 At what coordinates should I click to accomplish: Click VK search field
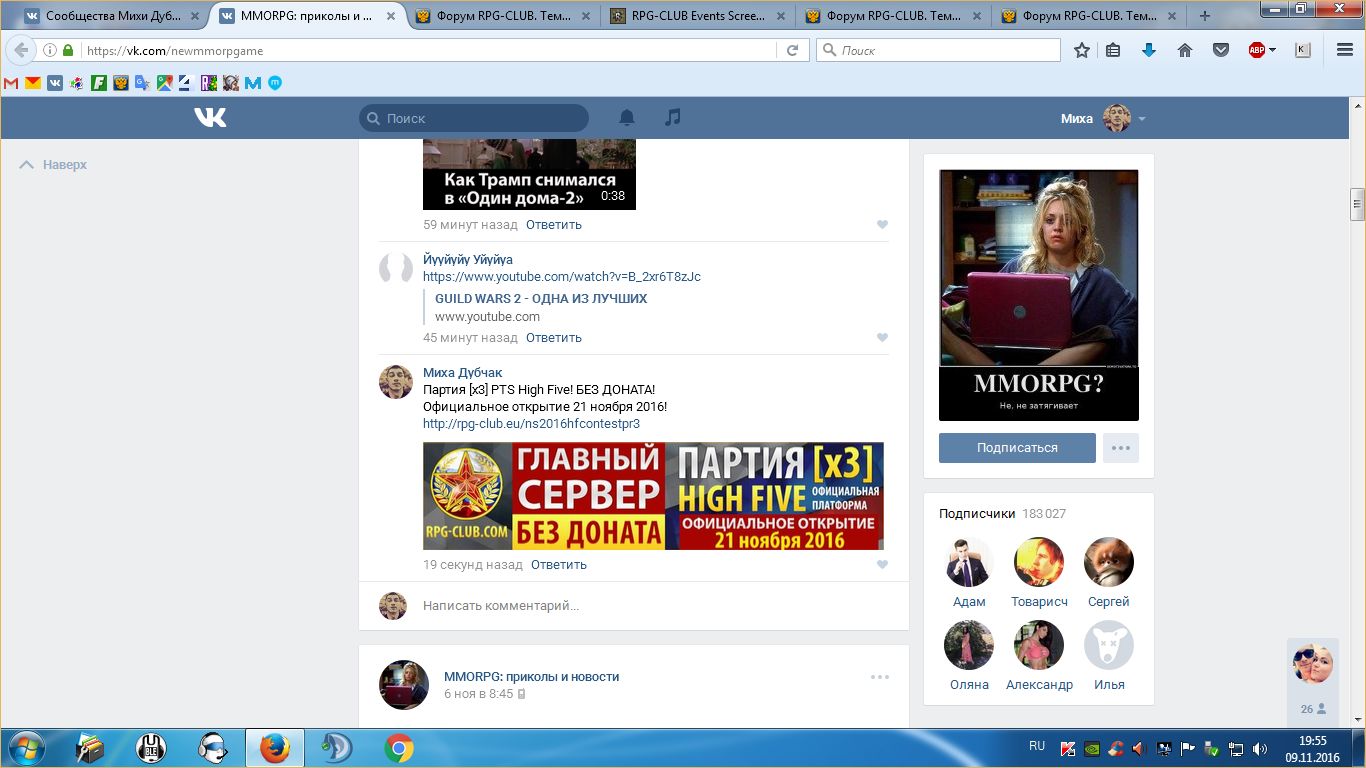(x=474, y=118)
